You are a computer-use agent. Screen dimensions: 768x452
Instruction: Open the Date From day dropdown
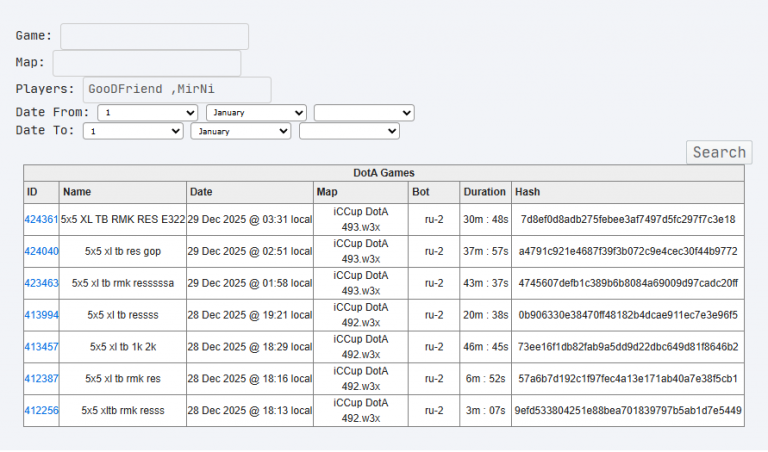tap(147, 113)
